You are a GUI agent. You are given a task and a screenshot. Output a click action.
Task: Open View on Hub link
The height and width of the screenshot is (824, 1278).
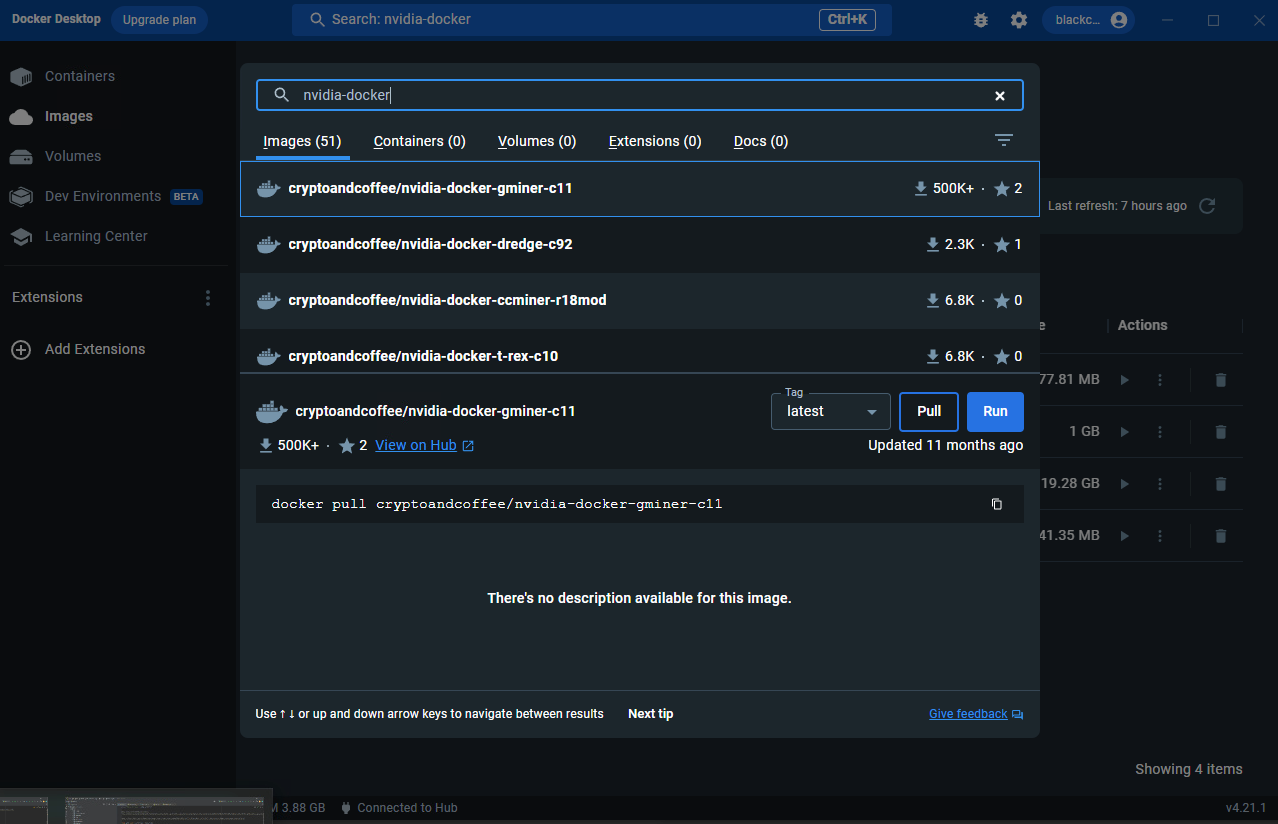click(x=416, y=445)
